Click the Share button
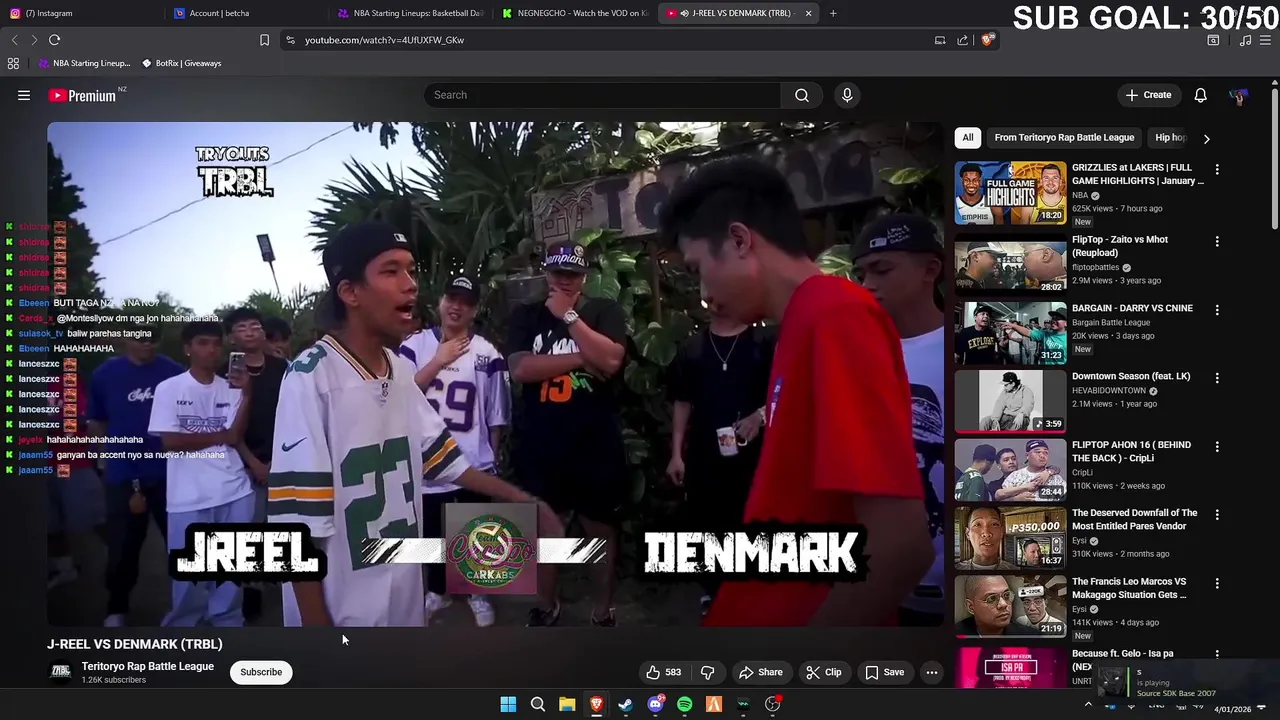 (x=761, y=672)
